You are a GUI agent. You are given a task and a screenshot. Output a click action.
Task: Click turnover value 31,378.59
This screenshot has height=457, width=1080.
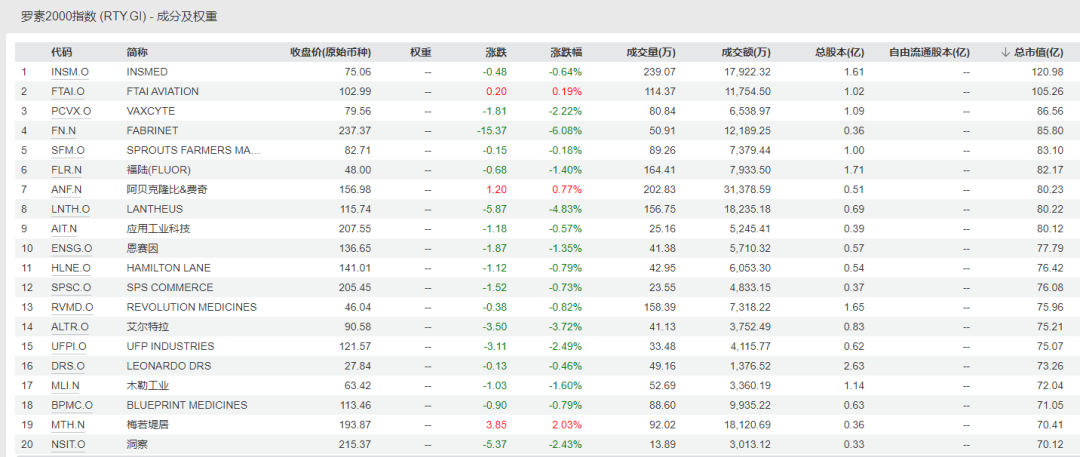[x=747, y=190]
